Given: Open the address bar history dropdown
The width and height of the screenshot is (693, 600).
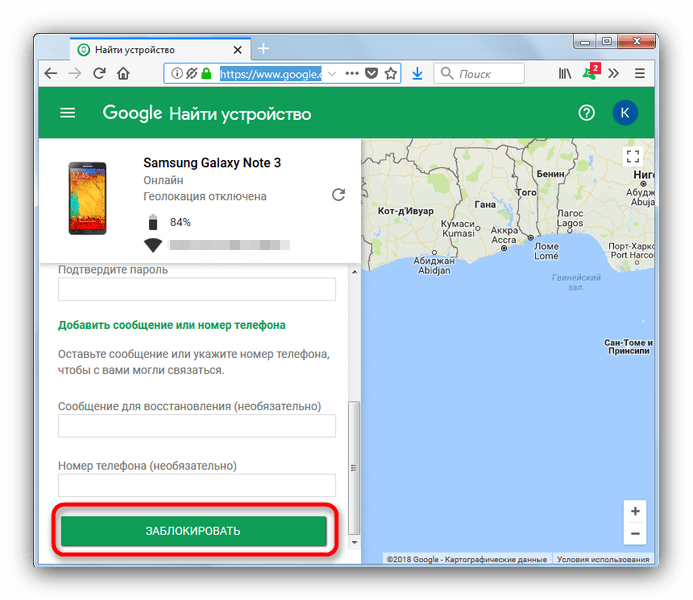Looking at the screenshot, I should [332, 74].
